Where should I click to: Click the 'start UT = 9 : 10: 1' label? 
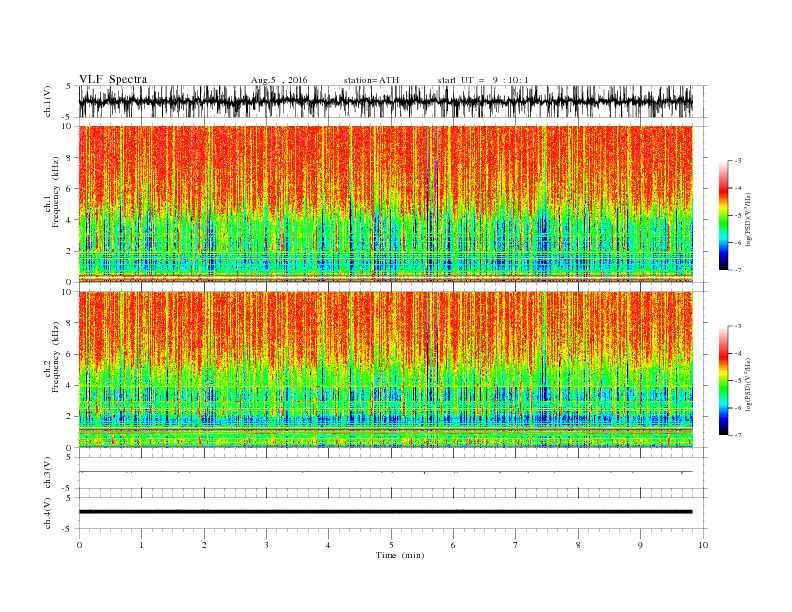[483, 80]
